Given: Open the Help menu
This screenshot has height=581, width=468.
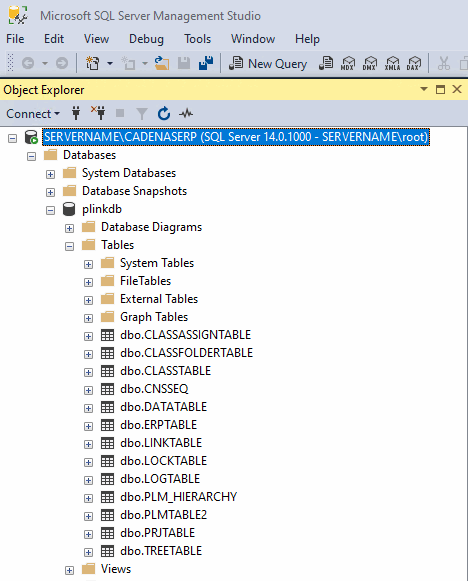Looking at the screenshot, I should 307,39.
